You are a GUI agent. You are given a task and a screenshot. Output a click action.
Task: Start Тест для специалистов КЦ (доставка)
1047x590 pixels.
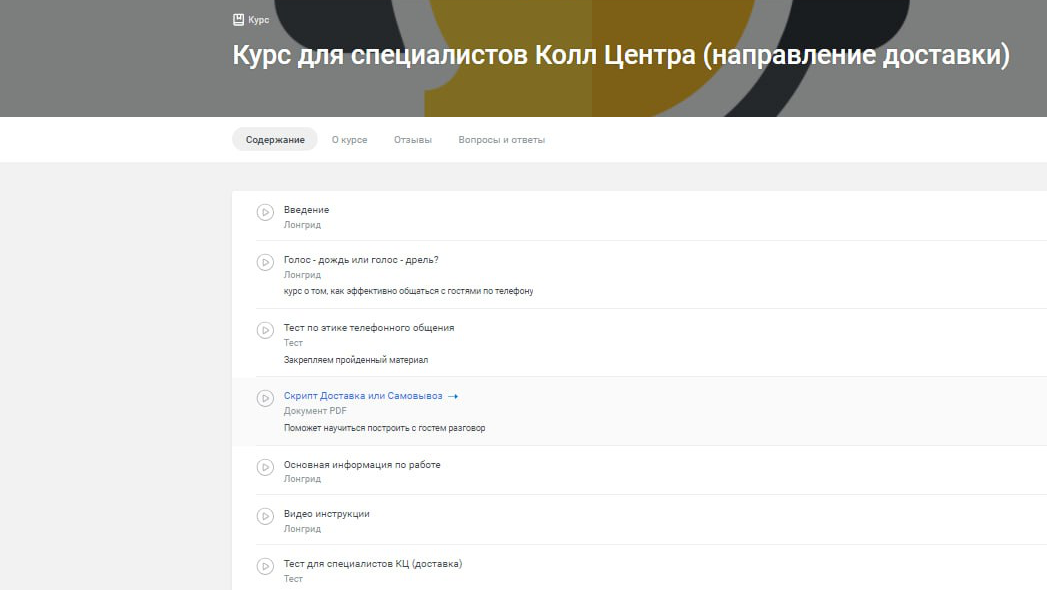click(x=372, y=564)
